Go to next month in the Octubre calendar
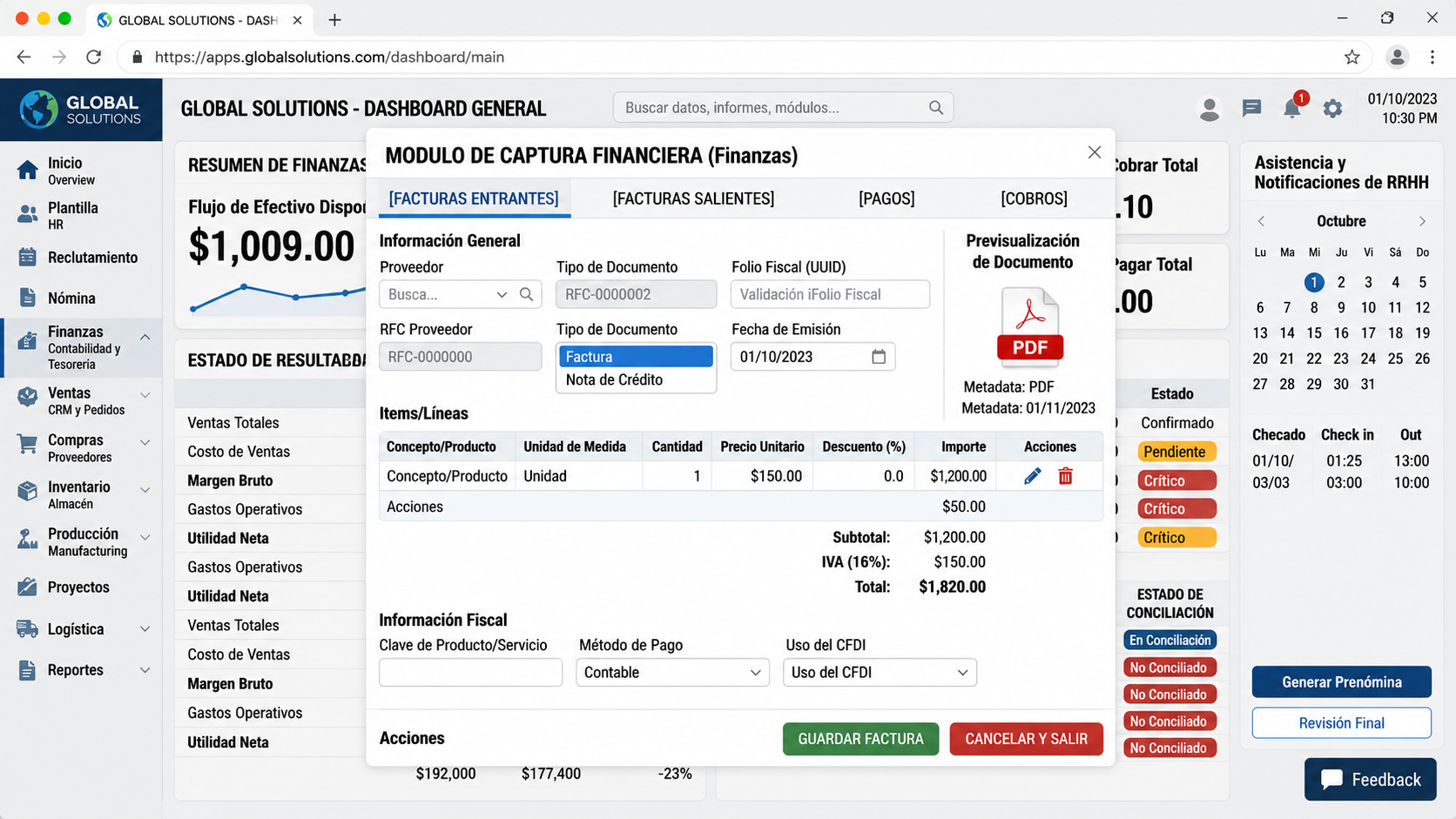Viewport: 1456px width, 819px height. point(1422,221)
